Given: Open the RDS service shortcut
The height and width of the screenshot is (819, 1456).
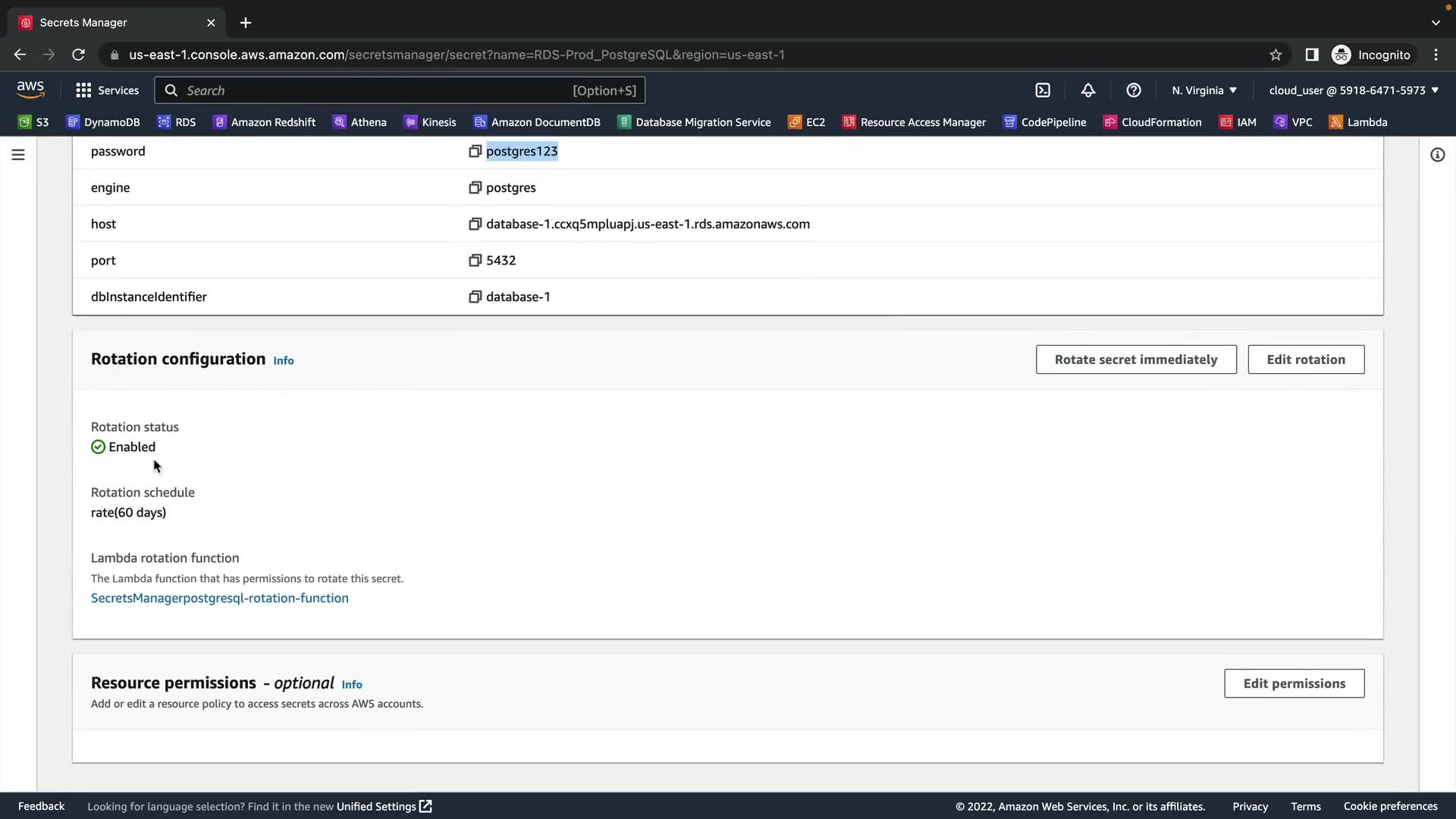Looking at the screenshot, I should (177, 122).
